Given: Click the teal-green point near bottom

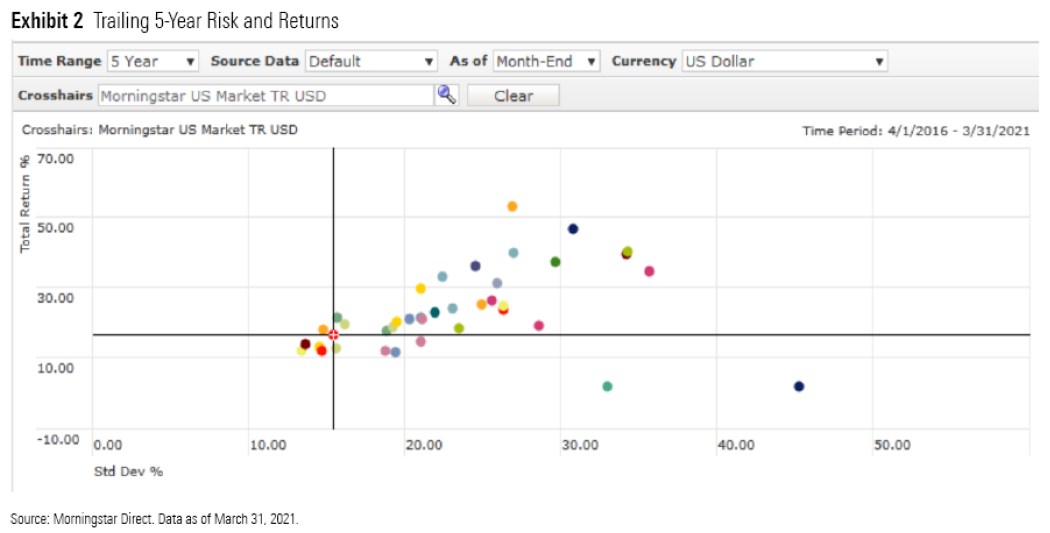Looking at the screenshot, I should click(x=607, y=386).
